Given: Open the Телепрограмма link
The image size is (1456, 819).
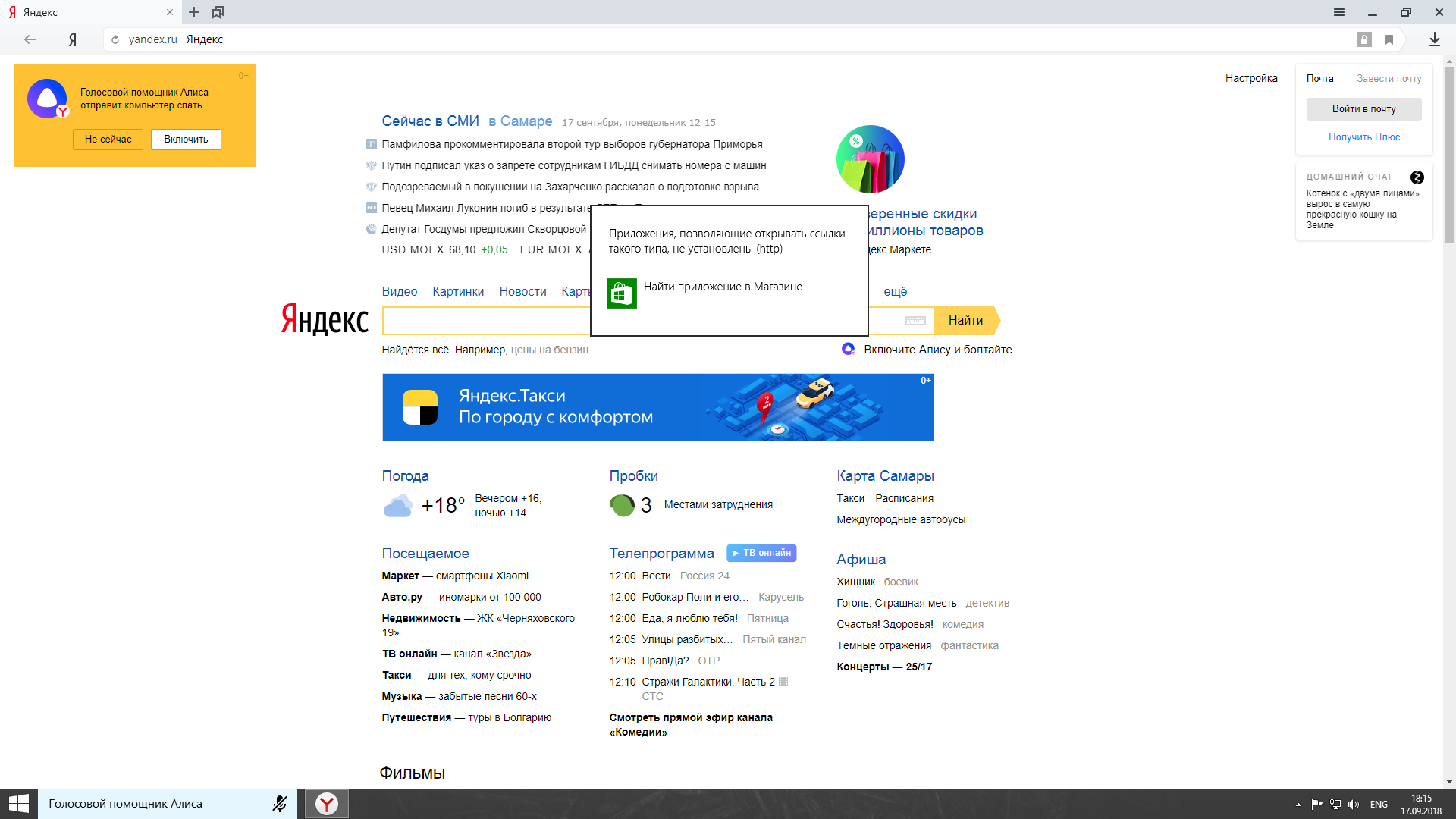Looking at the screenshot, I should [661, 554].
